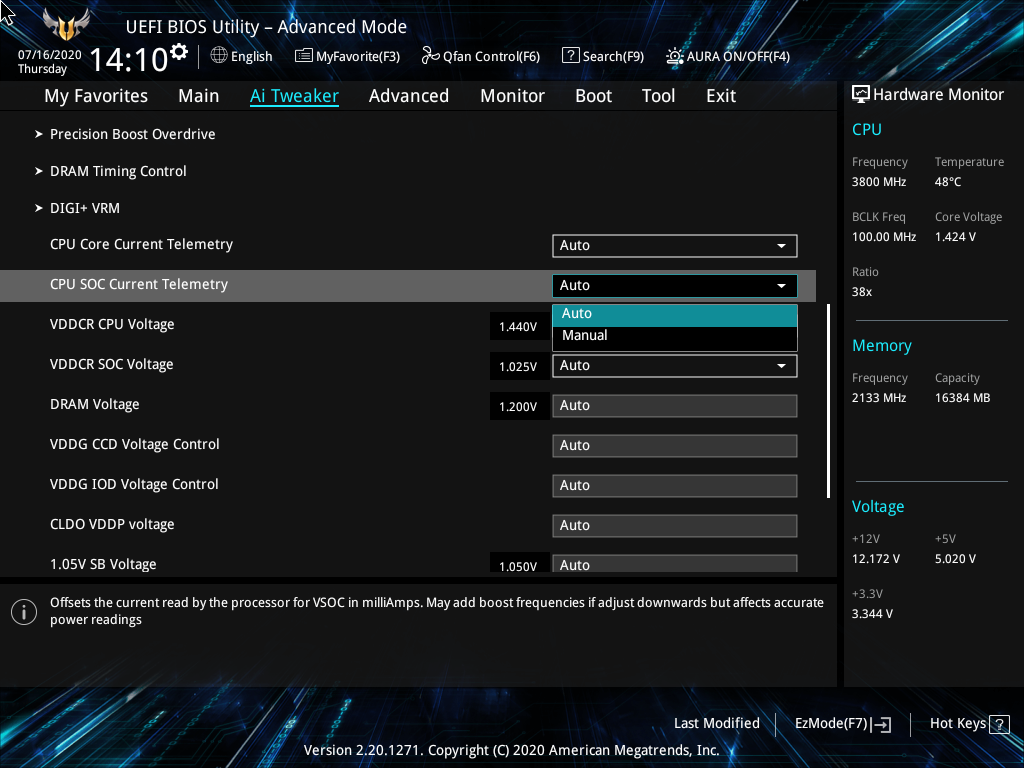Click the Memory section heading

(x=882, y=345)
